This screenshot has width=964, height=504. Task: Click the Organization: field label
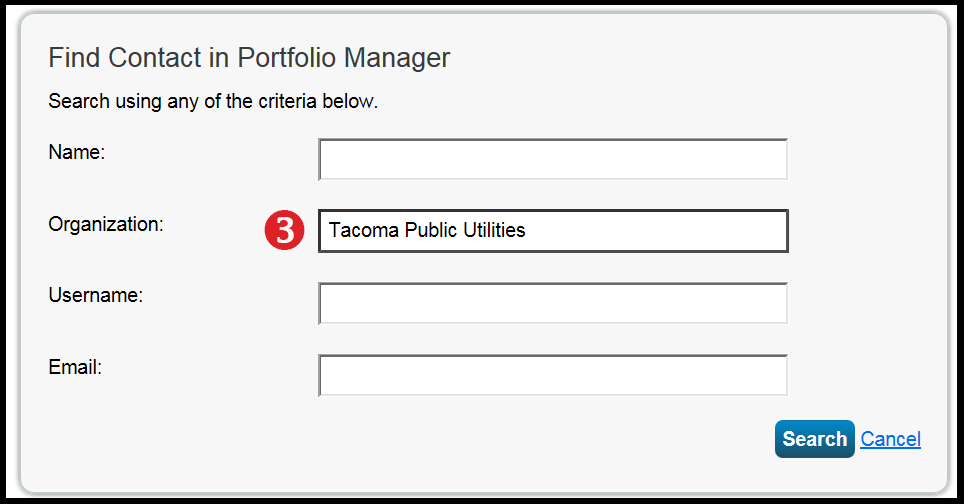click(x=106, y=224)
